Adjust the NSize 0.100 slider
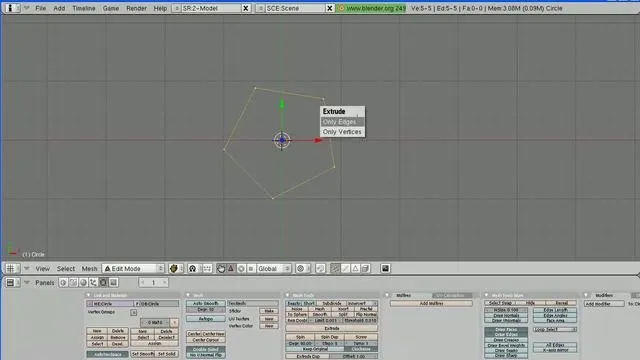The height and width of the screenshot is (360, 640). coord(506,310)
